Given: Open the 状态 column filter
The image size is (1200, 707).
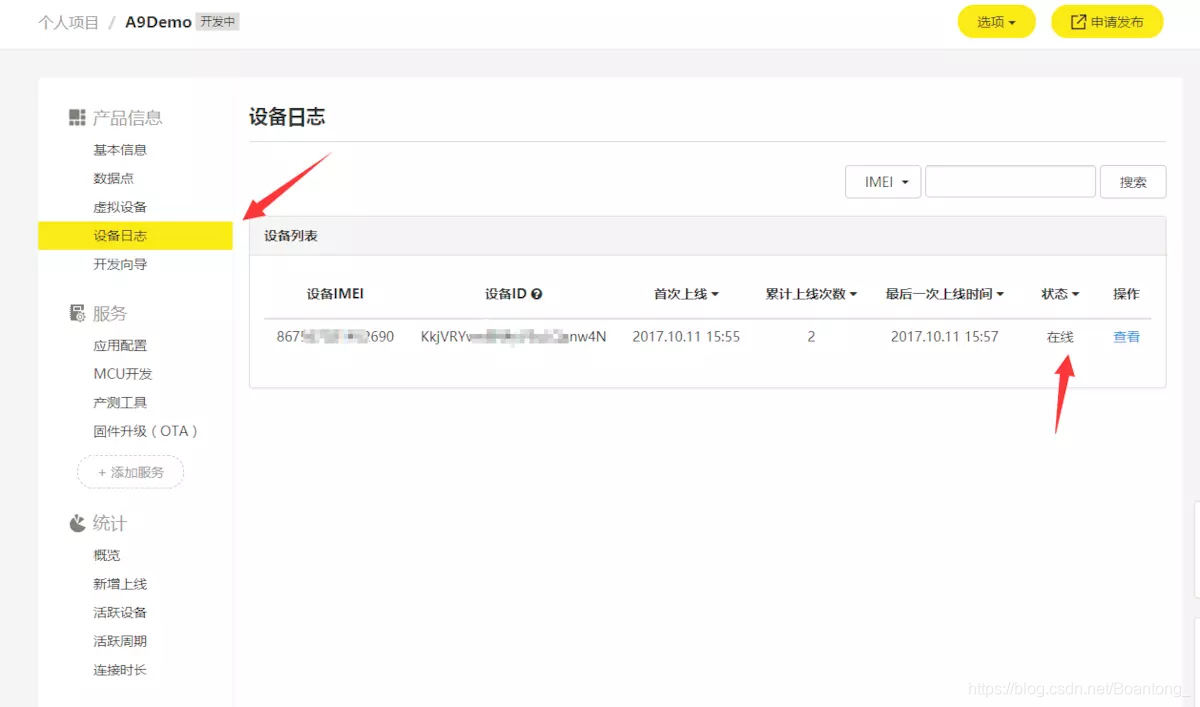Looking at the screenshot, I should (x=1060, y=294).
